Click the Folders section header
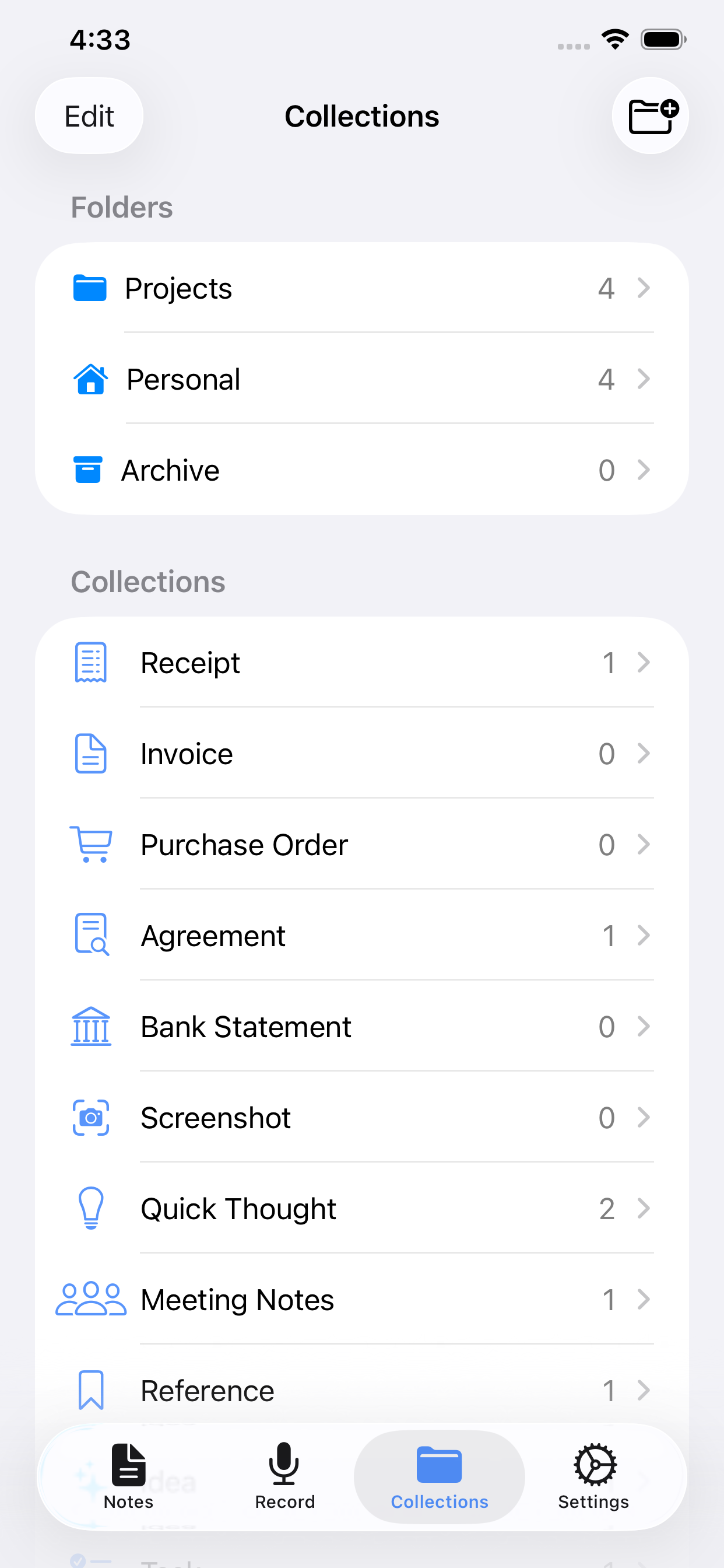Viewport: 724px width, 1568px height. [122, 207]
